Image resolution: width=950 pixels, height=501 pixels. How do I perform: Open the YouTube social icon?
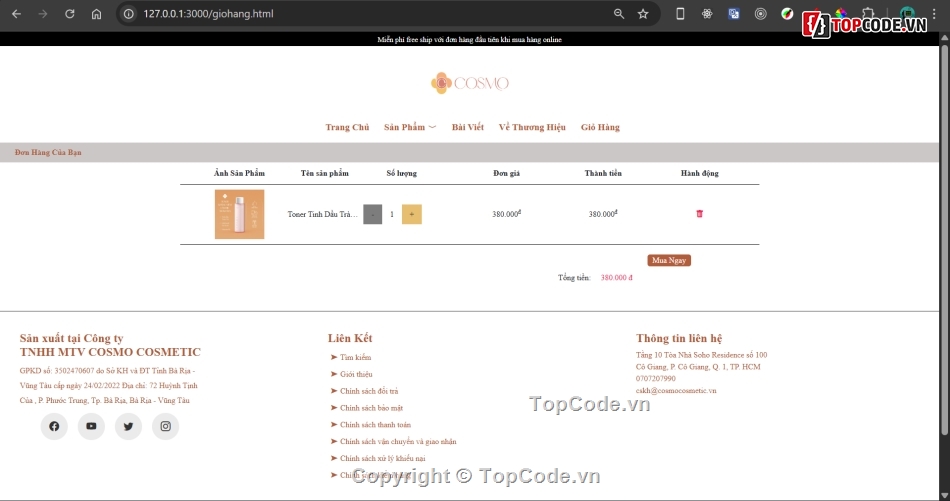(x=91, y=426)
